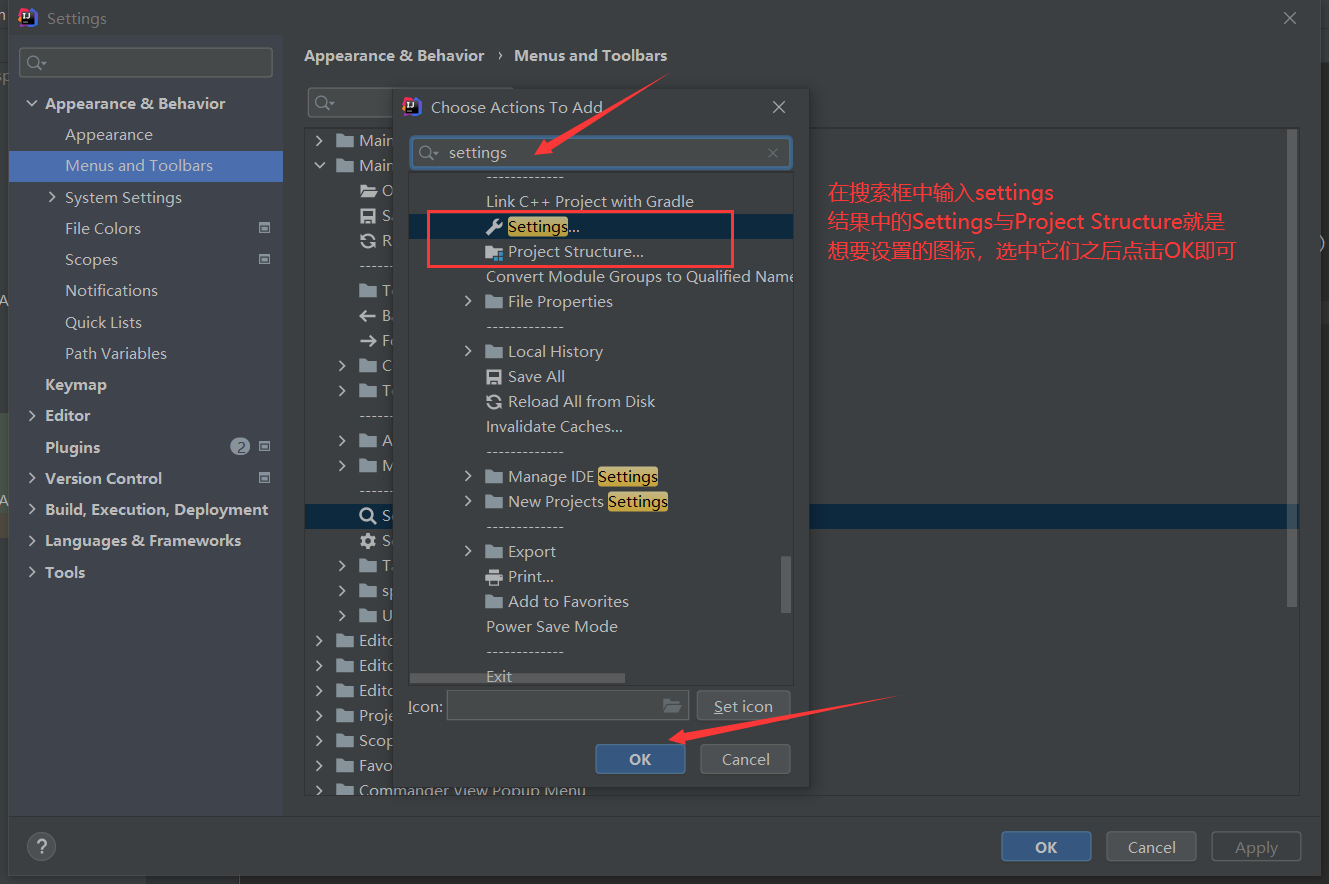Image resolution: width=1329 pixels, height=884 pixels.
Task: Click the Export folder icon
Action: point(494,552)
